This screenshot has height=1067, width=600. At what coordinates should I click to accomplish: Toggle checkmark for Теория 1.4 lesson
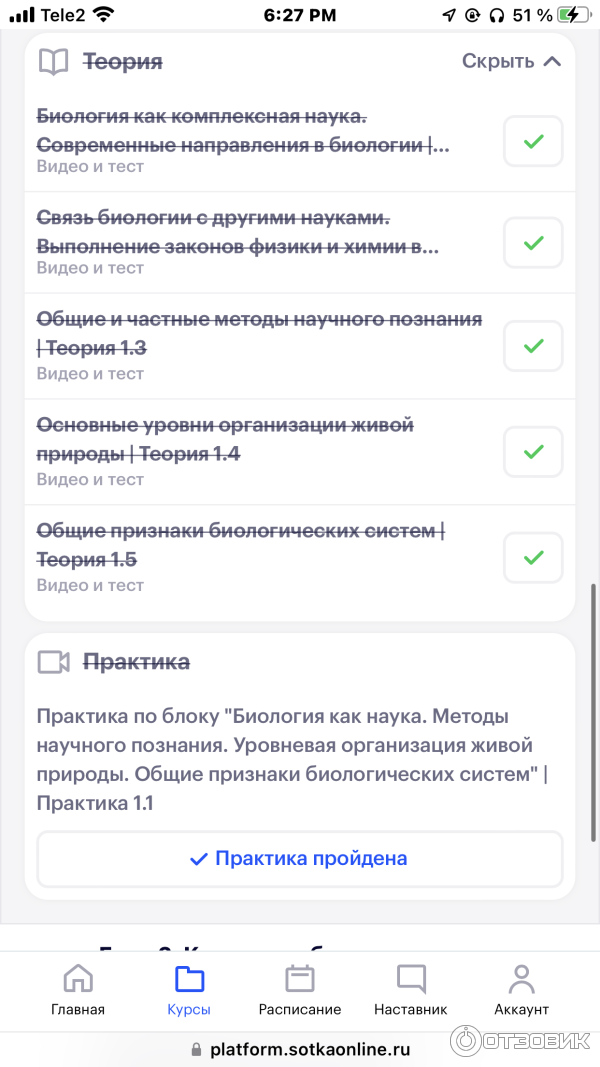coord(533,451)
